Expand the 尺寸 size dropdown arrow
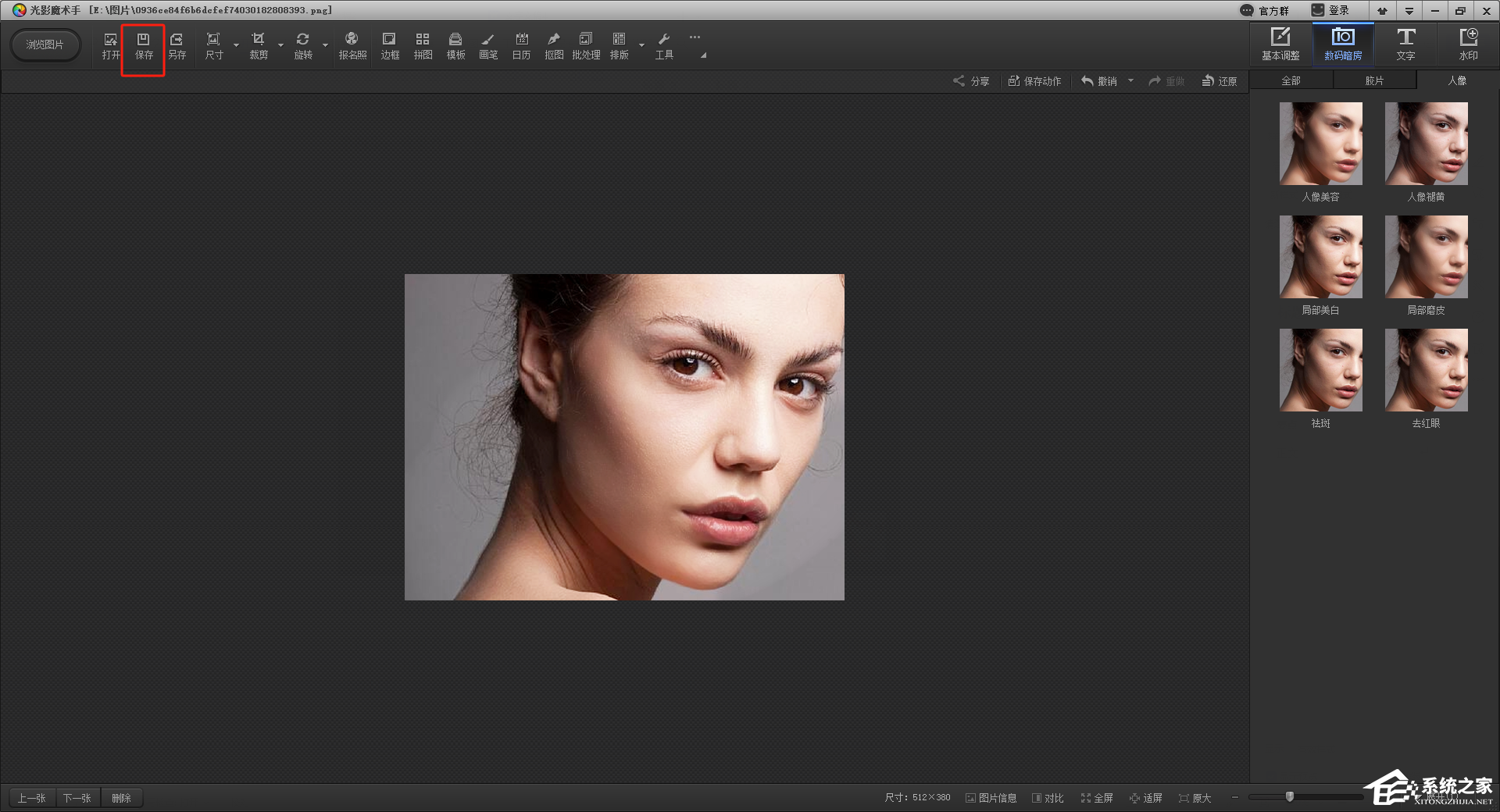 (x=236, y=45)
